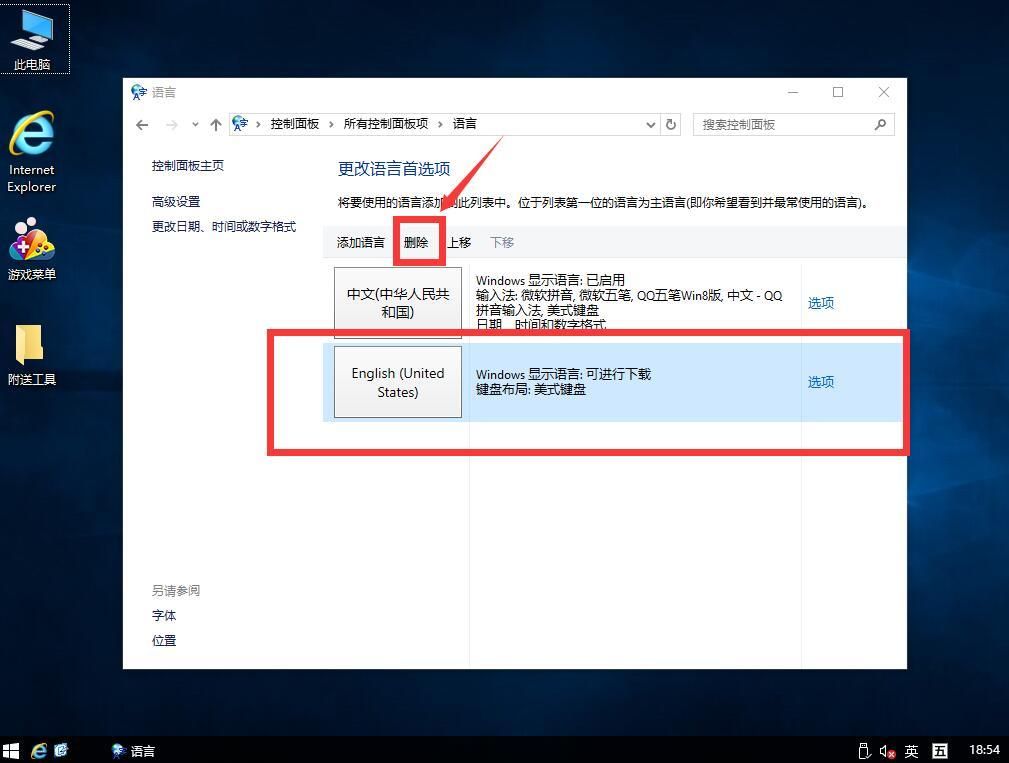Refresh the Language page with the refresh icon
1009x763 pixels.
click(x=670, y=124)
